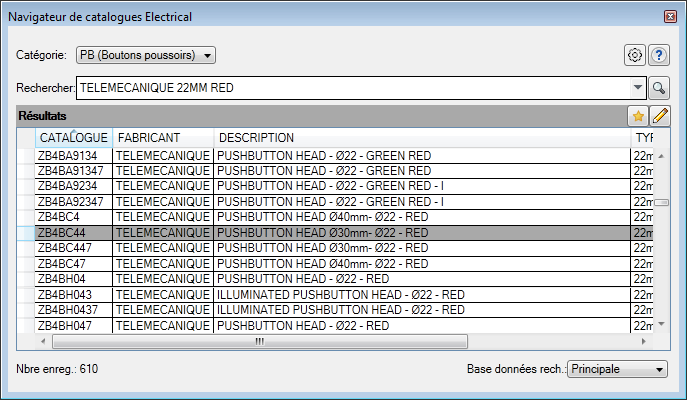Edit catalog entry with the pencil icon
The width and height of the screenshot is (687, 400).
pos(660,116)
